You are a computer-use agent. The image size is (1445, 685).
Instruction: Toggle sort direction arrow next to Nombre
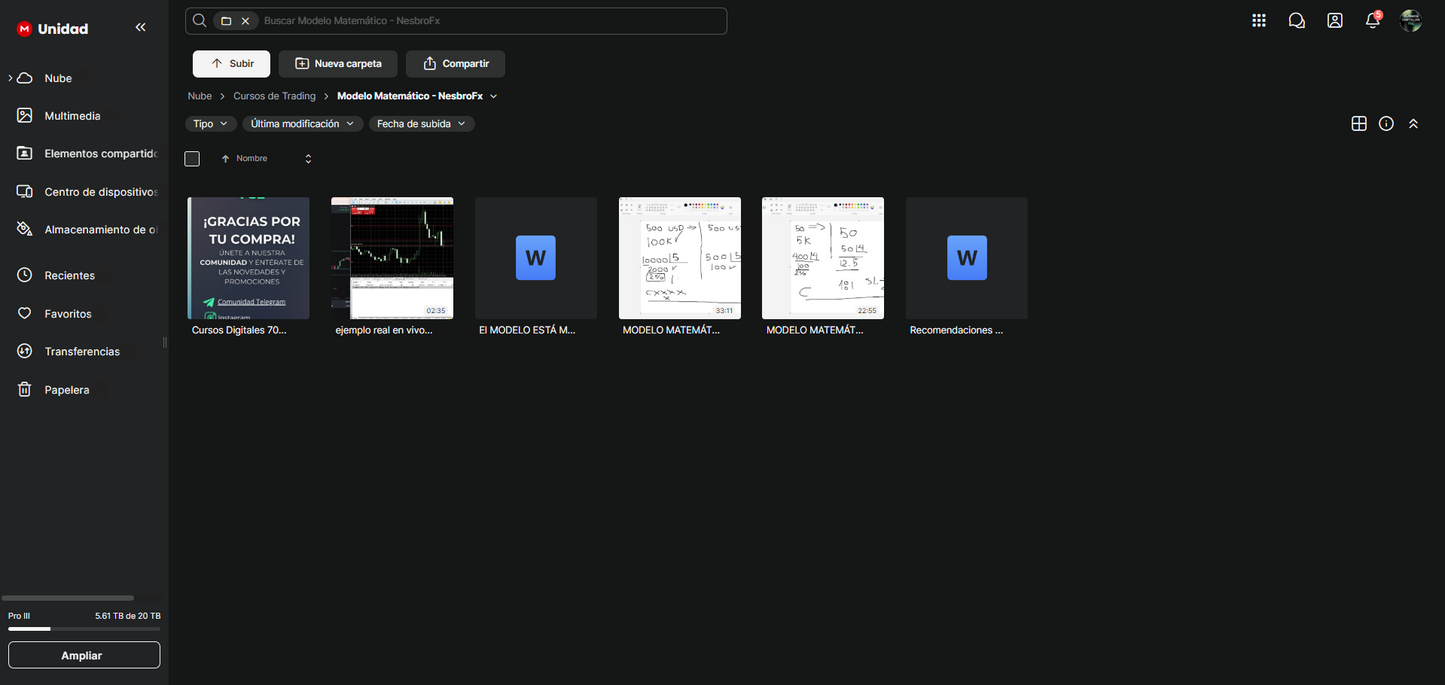226,159
